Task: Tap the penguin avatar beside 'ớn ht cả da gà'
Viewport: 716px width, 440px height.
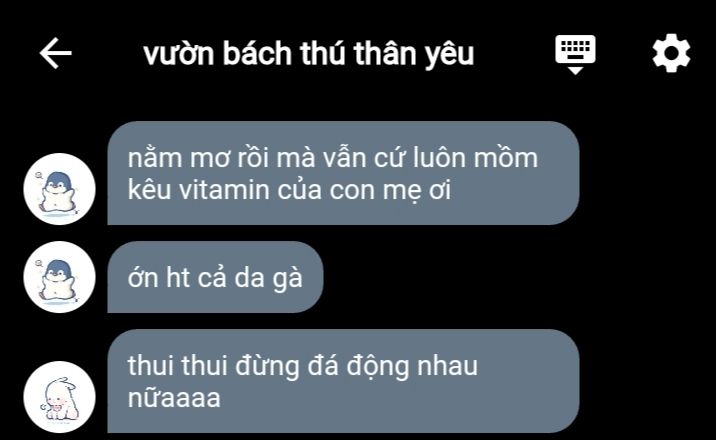Action: click(59, 277)
